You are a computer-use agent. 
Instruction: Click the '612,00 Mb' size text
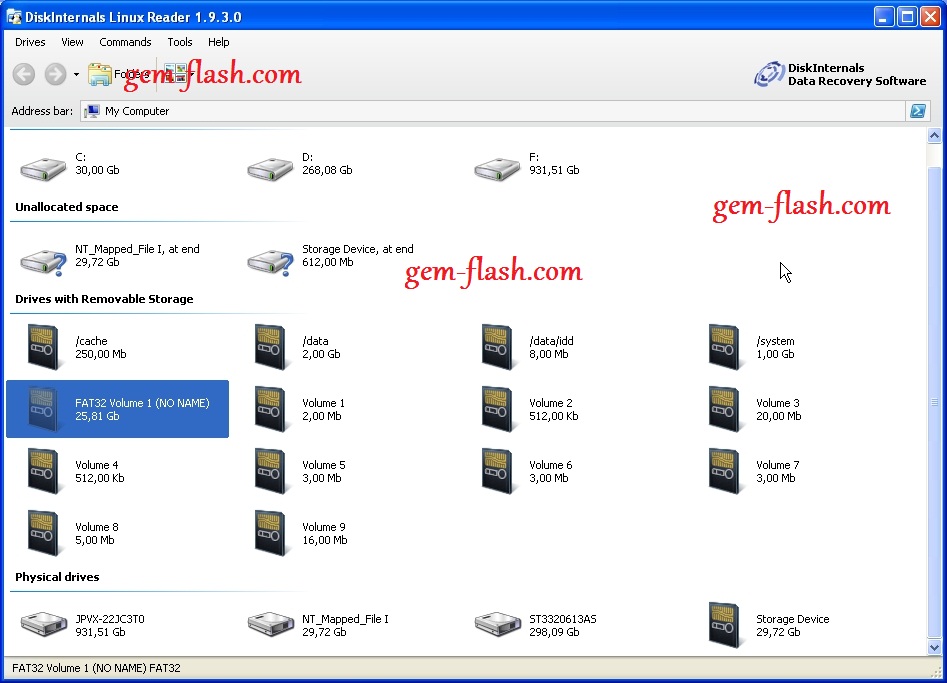click(x=327, y=262)
